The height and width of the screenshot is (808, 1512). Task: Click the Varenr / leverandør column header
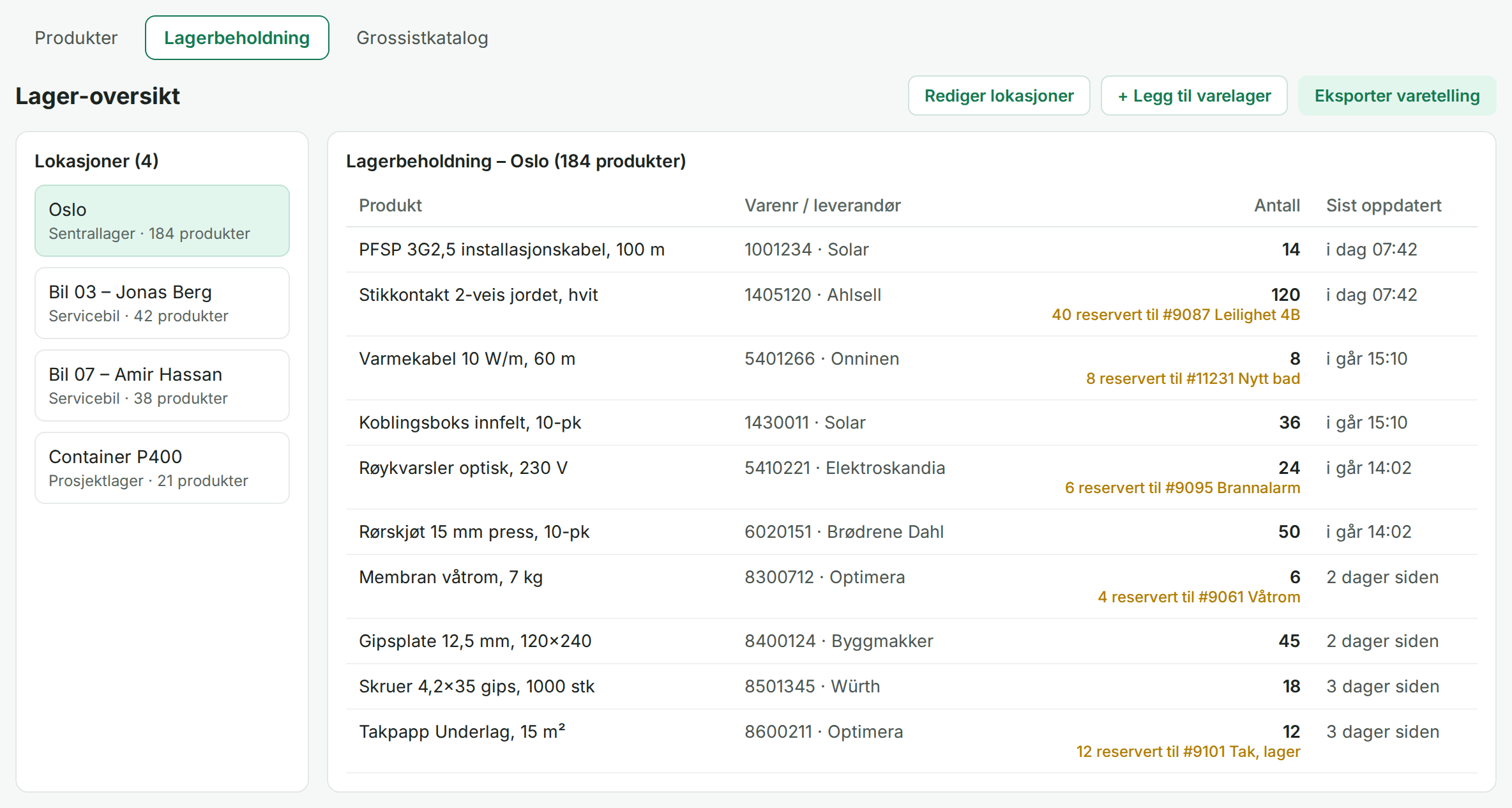click(822, 205)
